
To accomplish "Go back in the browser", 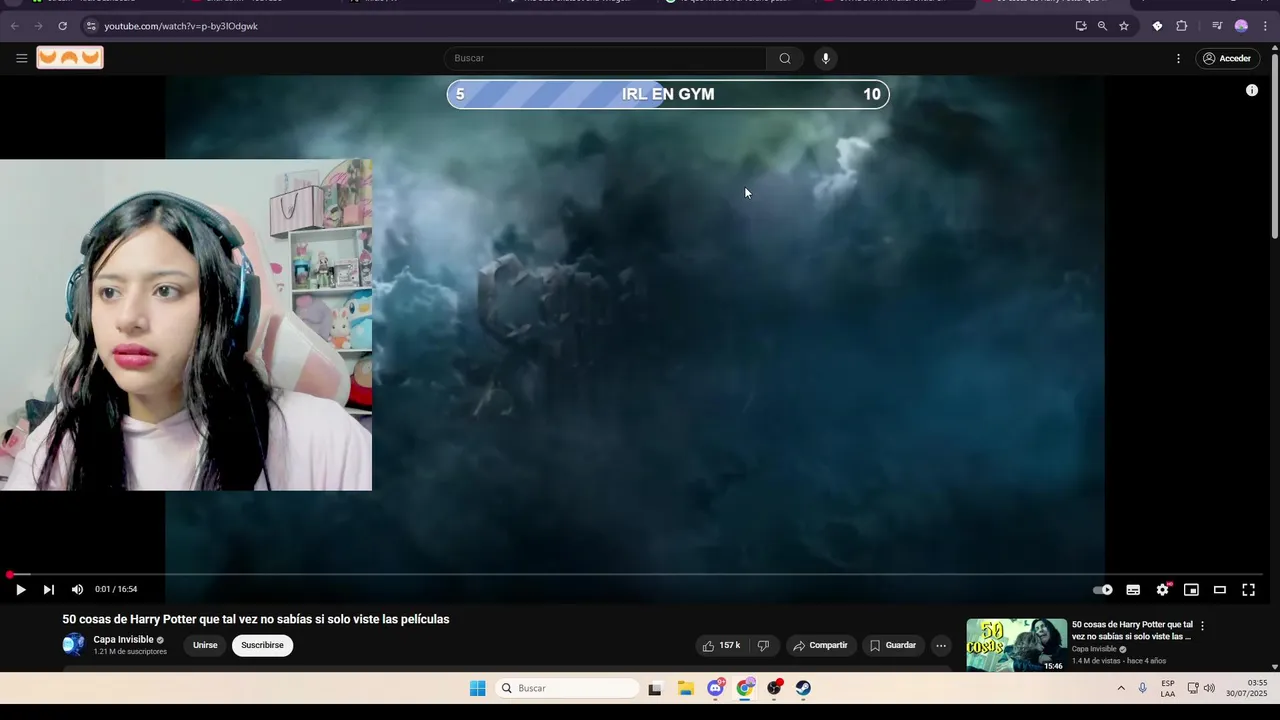I will pyautogui.click(x=14, y=26).
